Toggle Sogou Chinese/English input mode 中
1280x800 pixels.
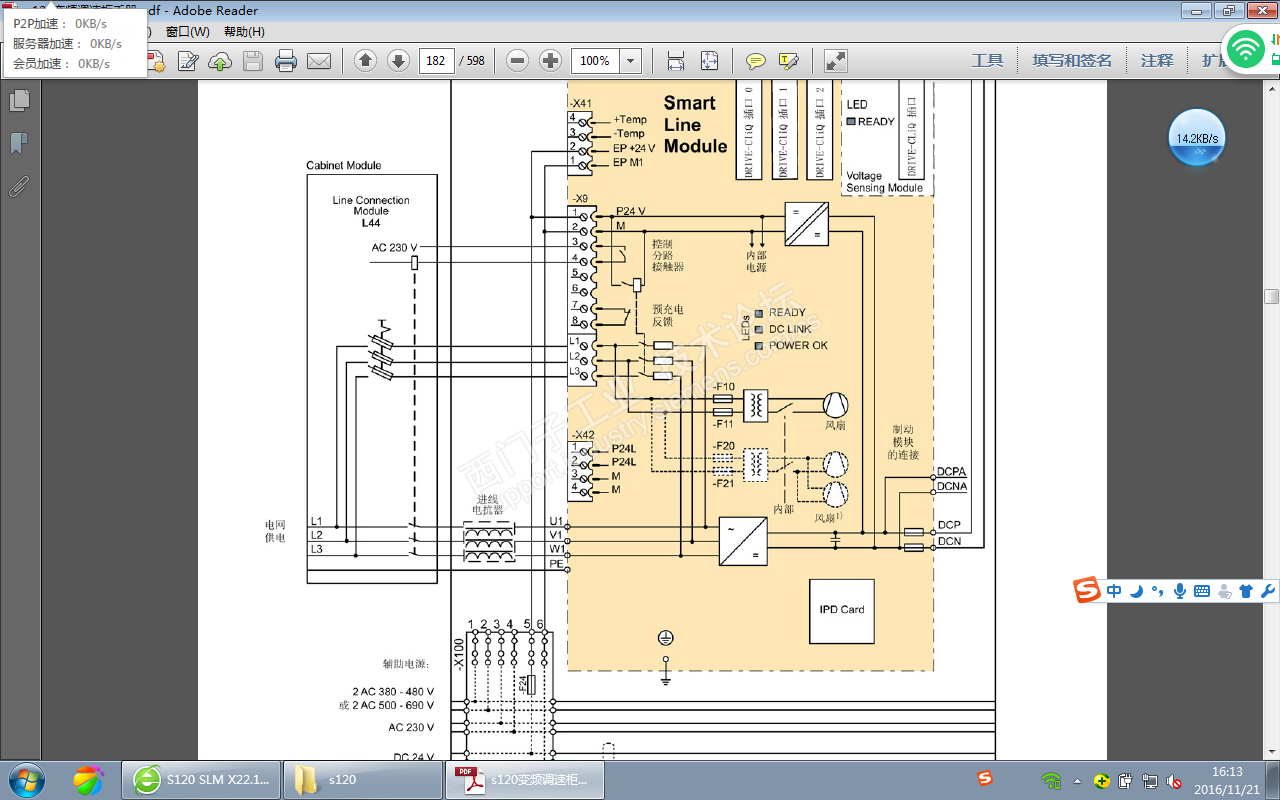(1114, 591)
